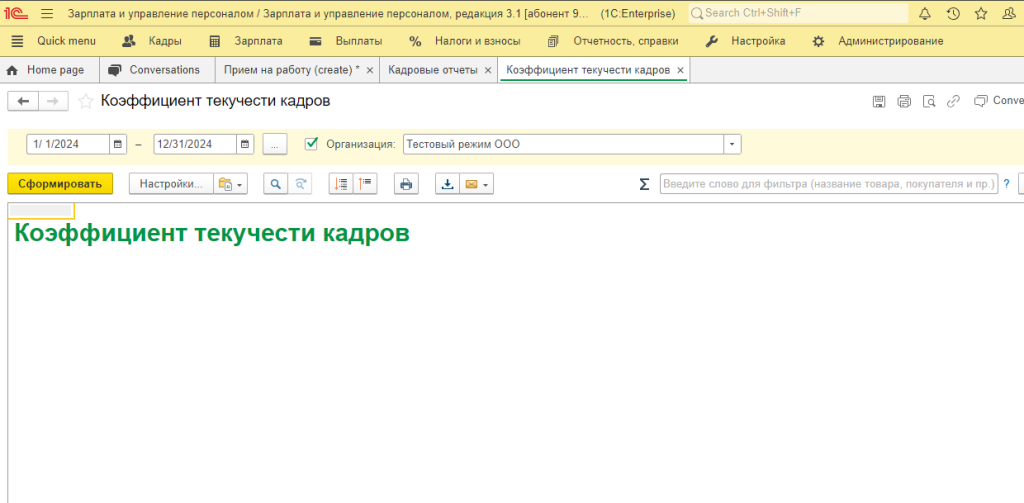1024x503 pixels.
Task: Switch to the Кадровые отчеты tab
Action: tap(425, 70)
